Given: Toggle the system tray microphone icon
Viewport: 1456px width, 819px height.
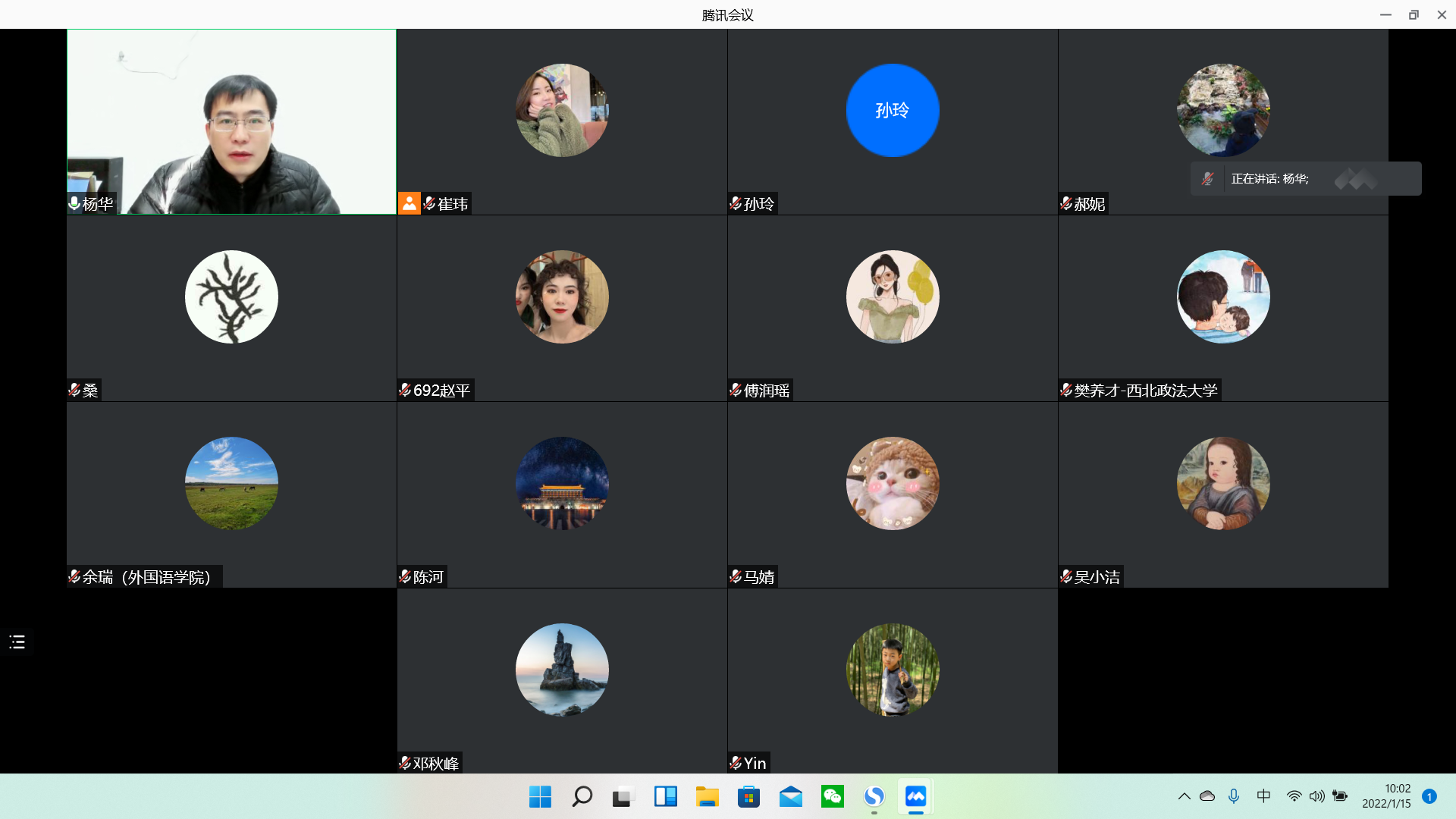Looking at the screenshot, I should pyautogui.click(x=1234, y=796).
